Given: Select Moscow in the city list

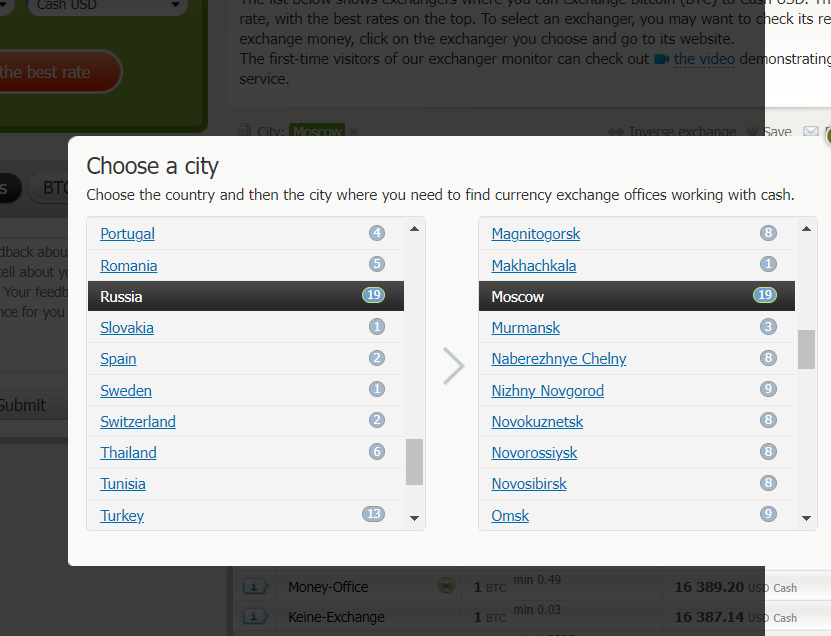Looking at the screenshot, I should pyautogui.click(x=518, y=297).
